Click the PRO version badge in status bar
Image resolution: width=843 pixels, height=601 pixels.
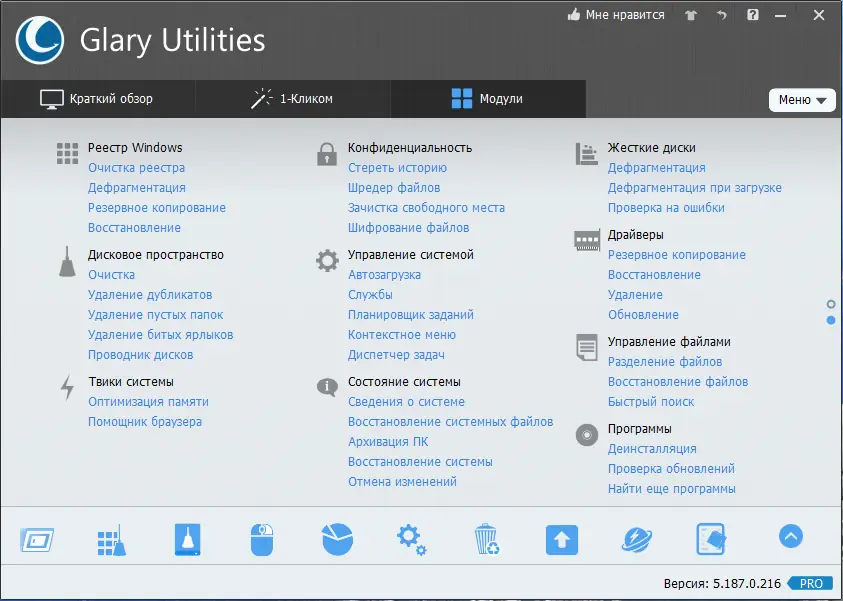tap(811, 583)
